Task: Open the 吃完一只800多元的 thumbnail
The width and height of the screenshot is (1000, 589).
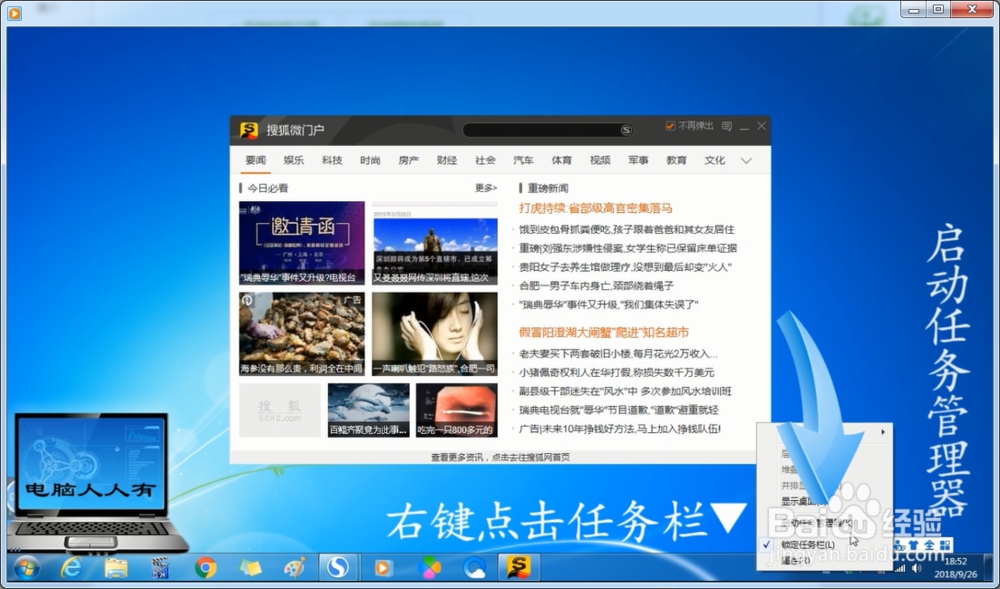Action: pos(457,410)
